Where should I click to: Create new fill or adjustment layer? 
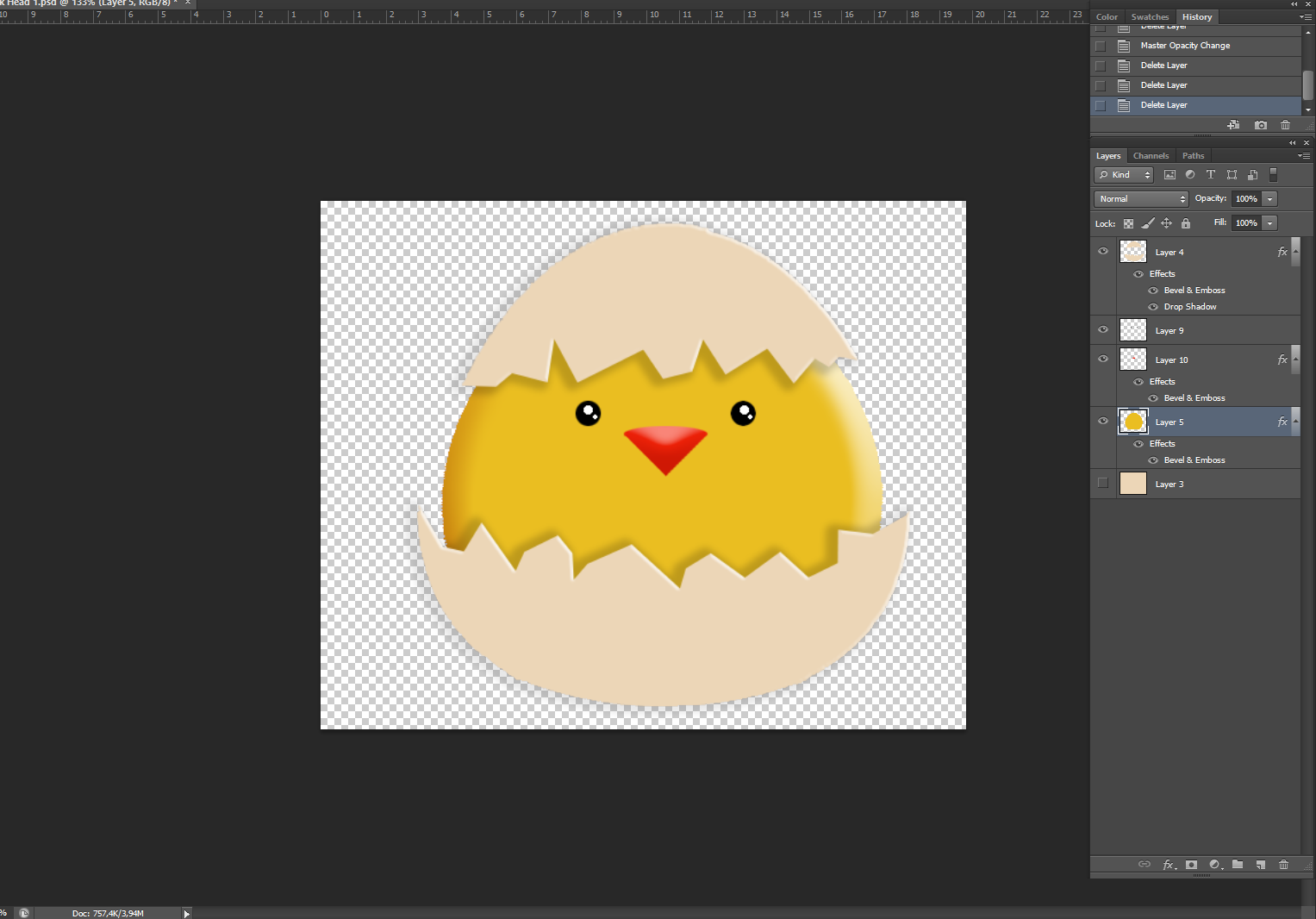point(1215,864)
